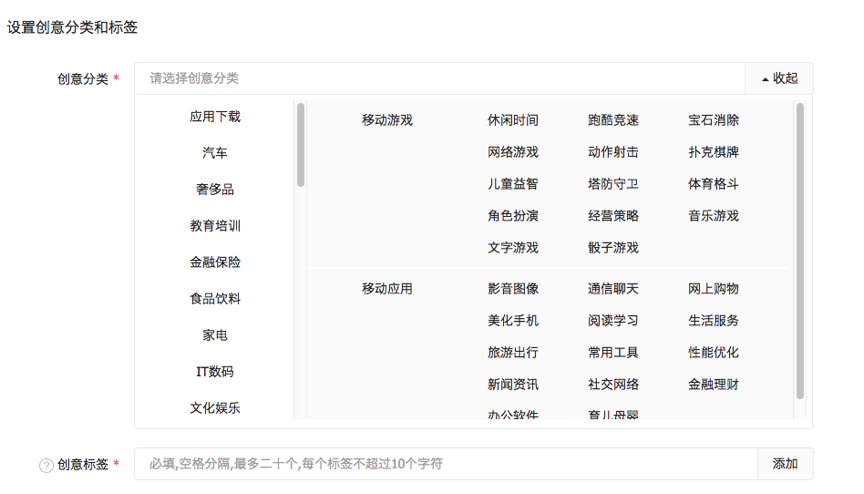Select 塔防守卫 under mobile games
Viewport: 864px width, 494px height.
click(x=613, y=184)
